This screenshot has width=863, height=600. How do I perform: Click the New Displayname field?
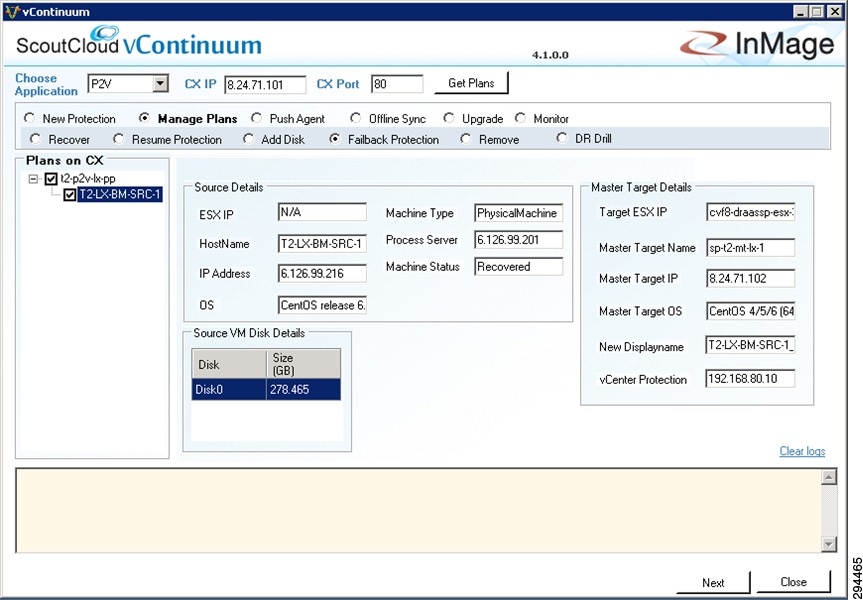751,345
